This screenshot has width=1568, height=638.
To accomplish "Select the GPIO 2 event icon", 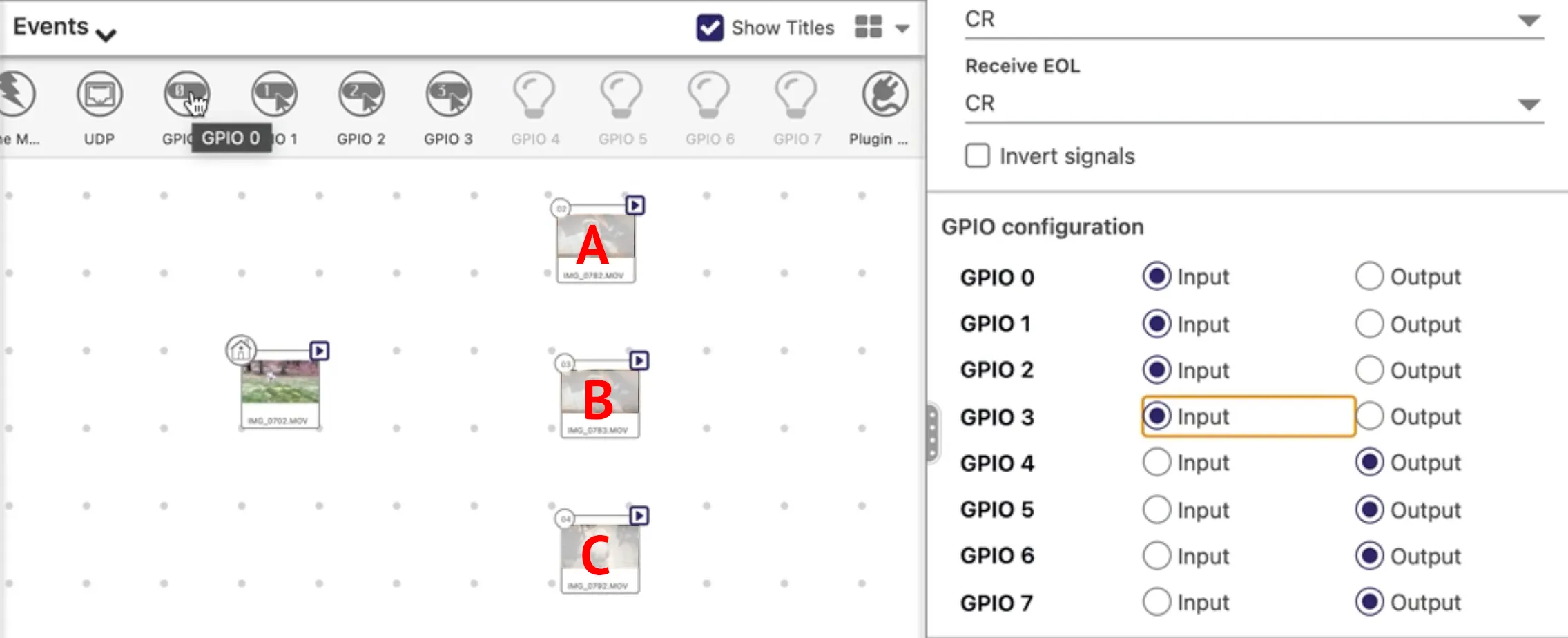I will click(361, 95).
